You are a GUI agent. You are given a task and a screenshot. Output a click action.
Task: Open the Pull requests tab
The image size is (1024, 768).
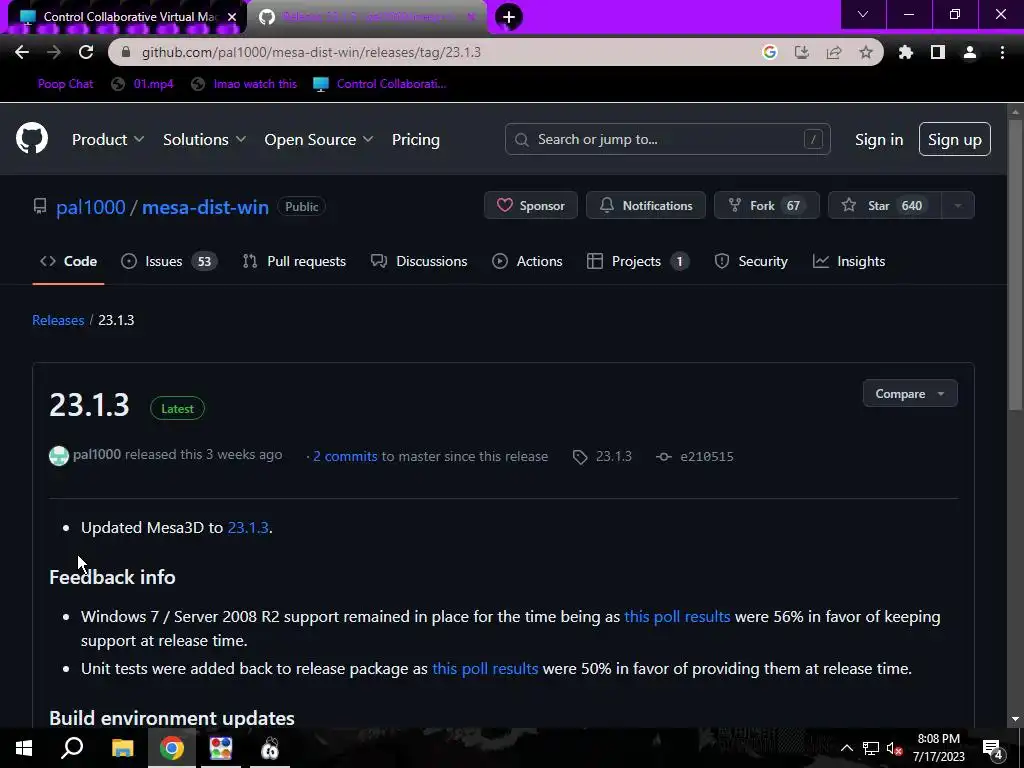click(x=294, y=261)
